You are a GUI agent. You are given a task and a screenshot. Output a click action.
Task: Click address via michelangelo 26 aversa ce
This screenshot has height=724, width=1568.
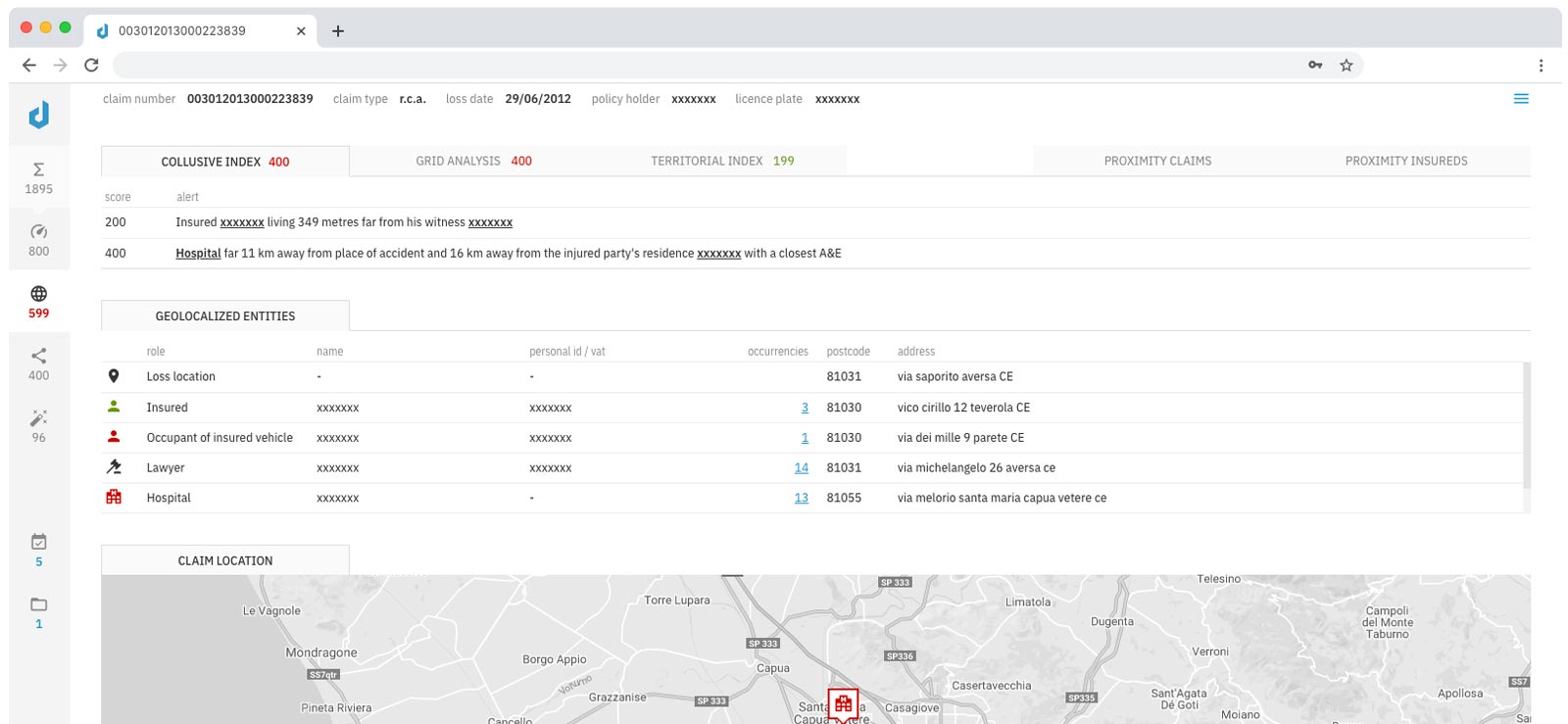[976, 468]
